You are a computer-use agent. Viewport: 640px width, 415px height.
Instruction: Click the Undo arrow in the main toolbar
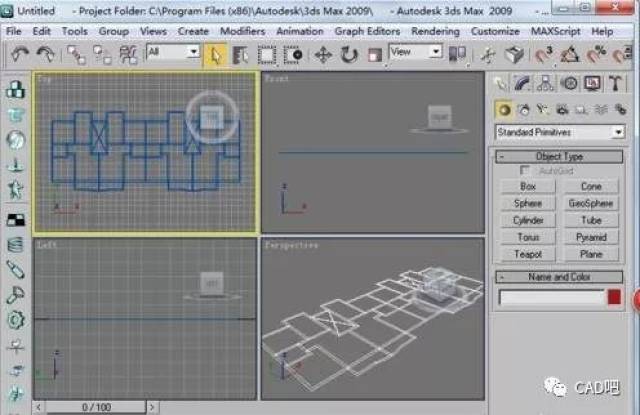(x=19, y=54)
